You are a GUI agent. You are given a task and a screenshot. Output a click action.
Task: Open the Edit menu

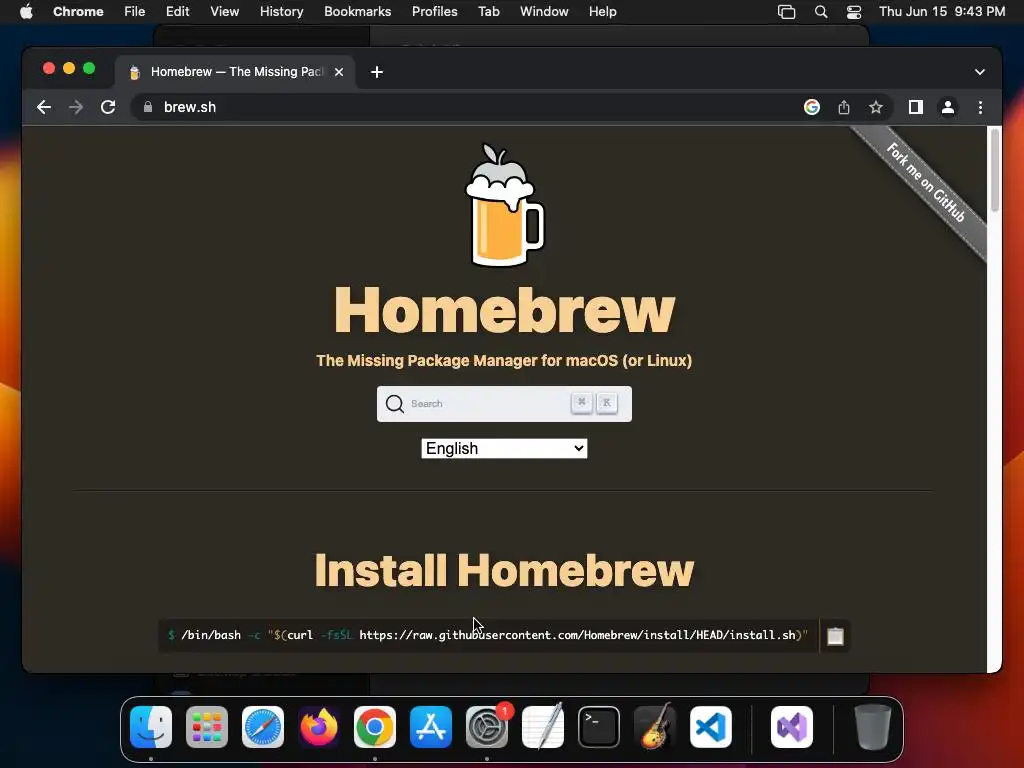click(178, 12)
